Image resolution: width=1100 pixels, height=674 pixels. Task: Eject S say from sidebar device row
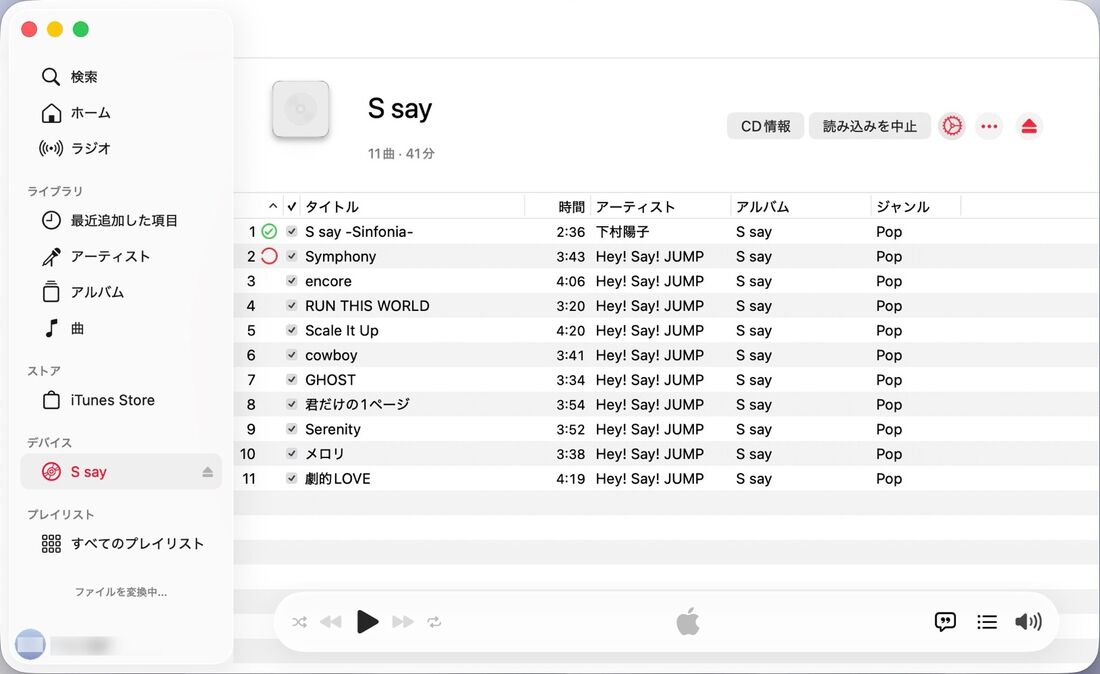207,471
